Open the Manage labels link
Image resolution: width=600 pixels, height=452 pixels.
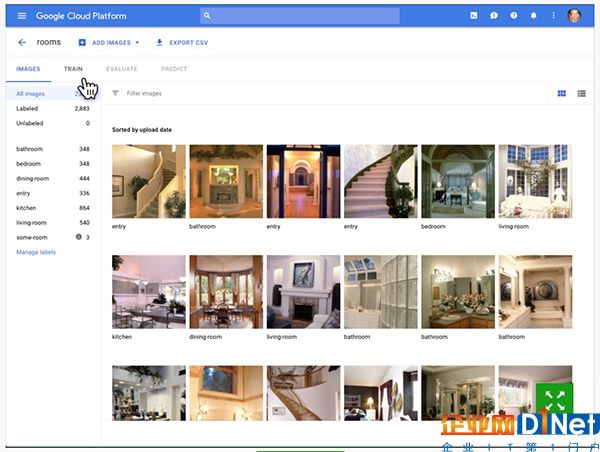[x=36, y=252]
